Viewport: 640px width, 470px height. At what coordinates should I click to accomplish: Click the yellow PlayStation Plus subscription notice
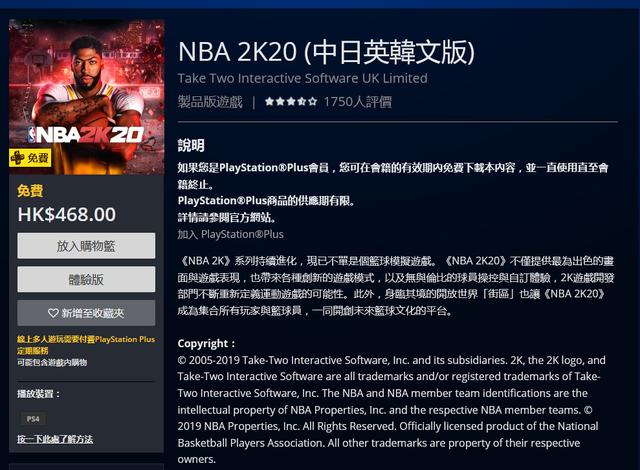86,345
